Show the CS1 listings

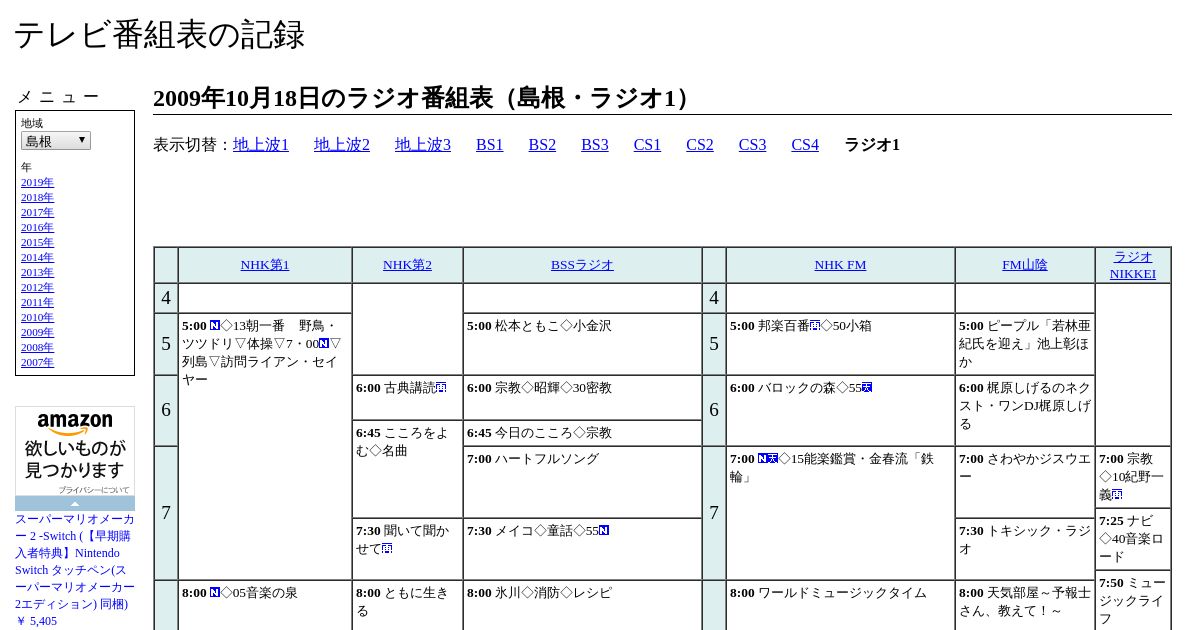647,145
